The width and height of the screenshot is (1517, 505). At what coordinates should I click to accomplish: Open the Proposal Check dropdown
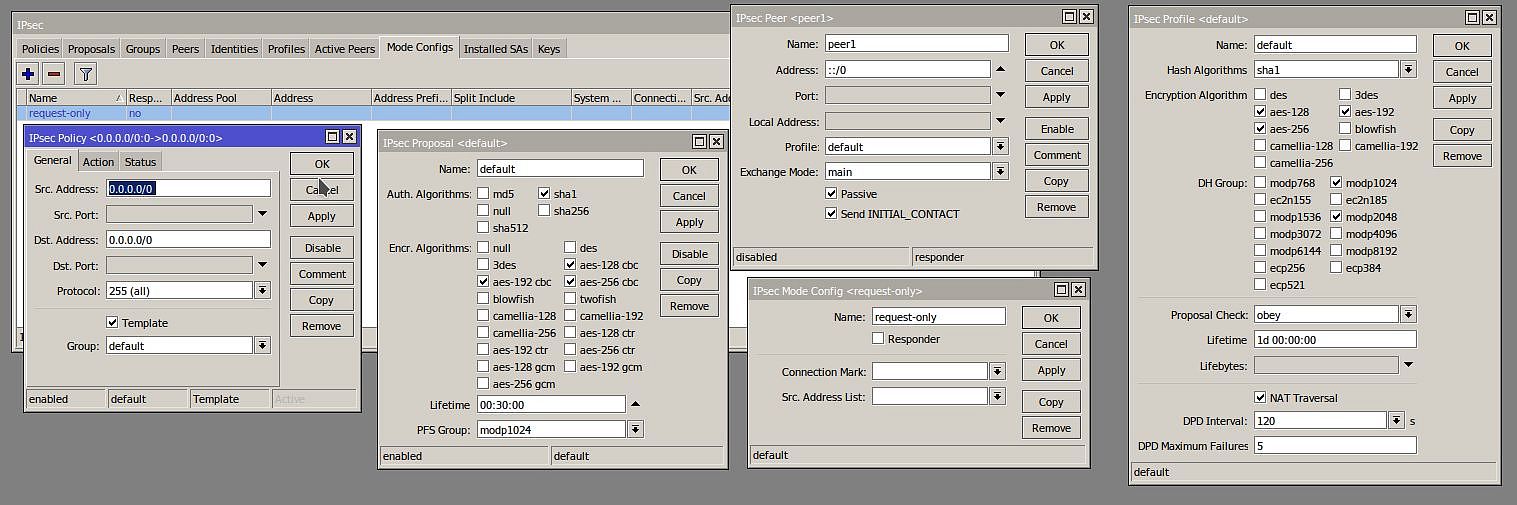(1408, 315)
